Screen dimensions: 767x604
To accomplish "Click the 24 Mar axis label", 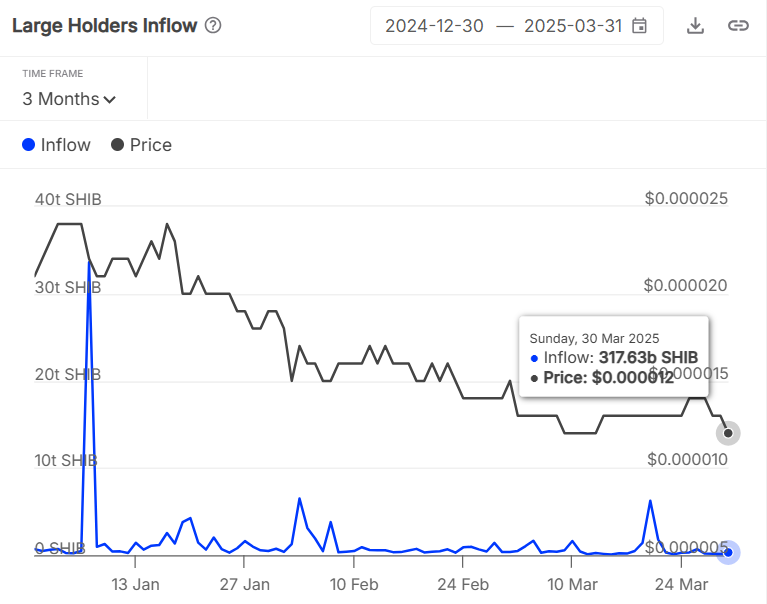I will click(x=681, y=584).
